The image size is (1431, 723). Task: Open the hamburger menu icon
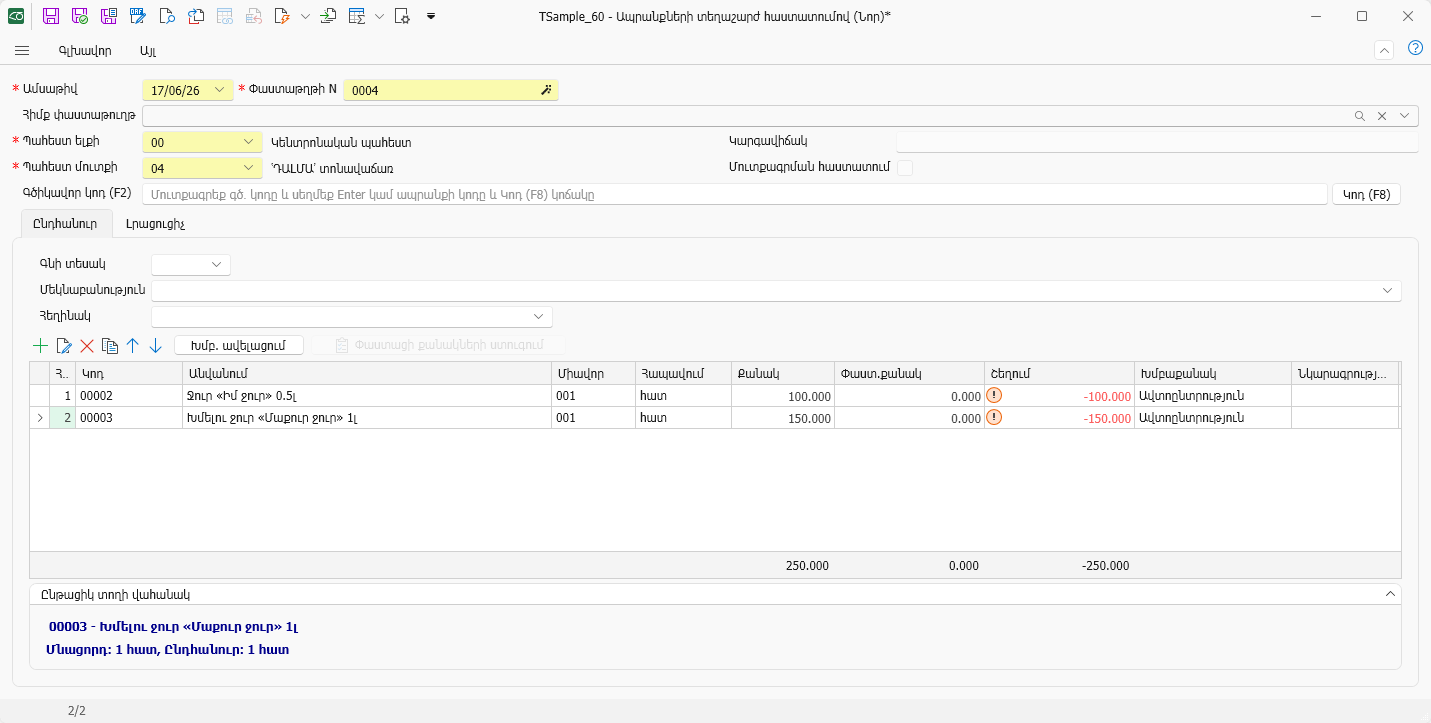point(22,50)
